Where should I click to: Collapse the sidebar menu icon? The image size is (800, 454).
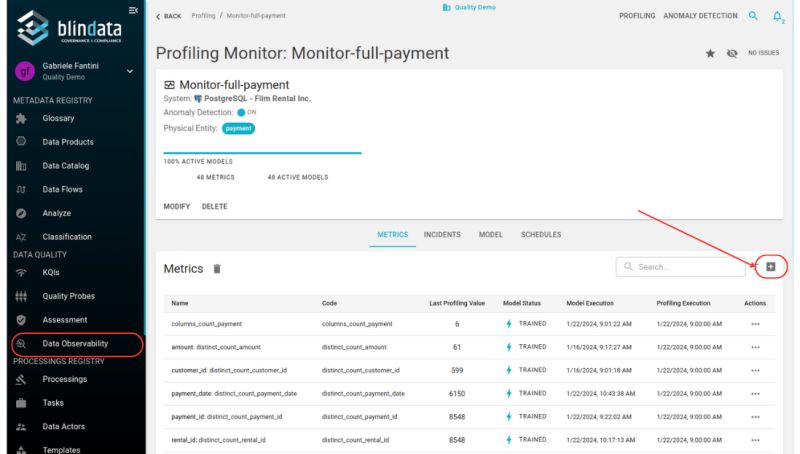133,10
